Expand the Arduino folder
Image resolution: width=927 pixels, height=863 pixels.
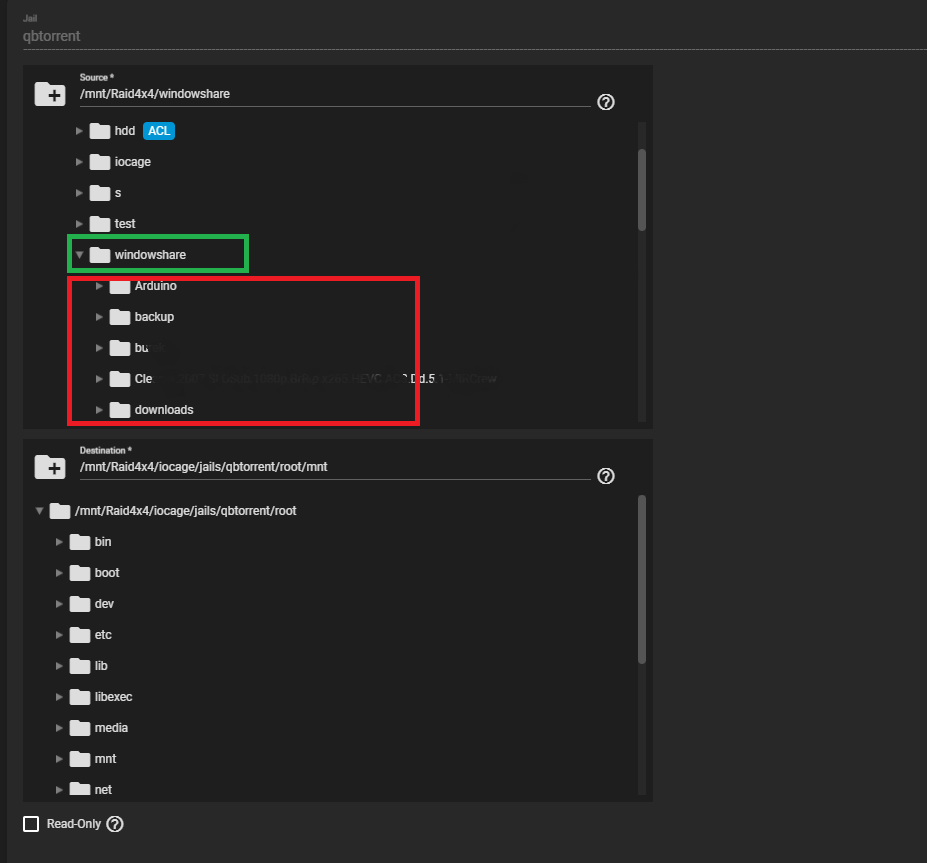pos(99,286)
